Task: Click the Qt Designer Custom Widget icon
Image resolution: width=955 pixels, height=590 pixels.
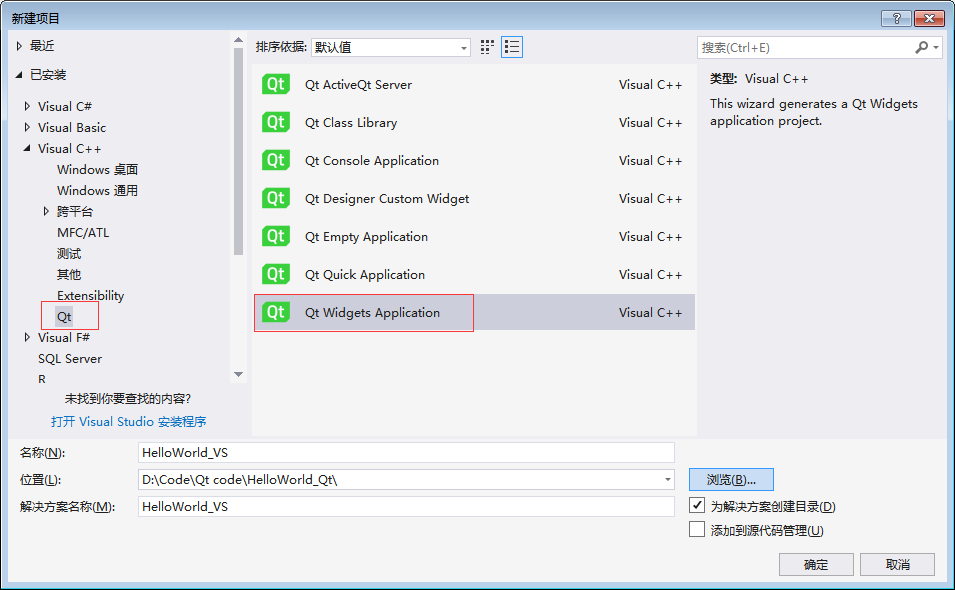Action: click(x=275, y=198)
